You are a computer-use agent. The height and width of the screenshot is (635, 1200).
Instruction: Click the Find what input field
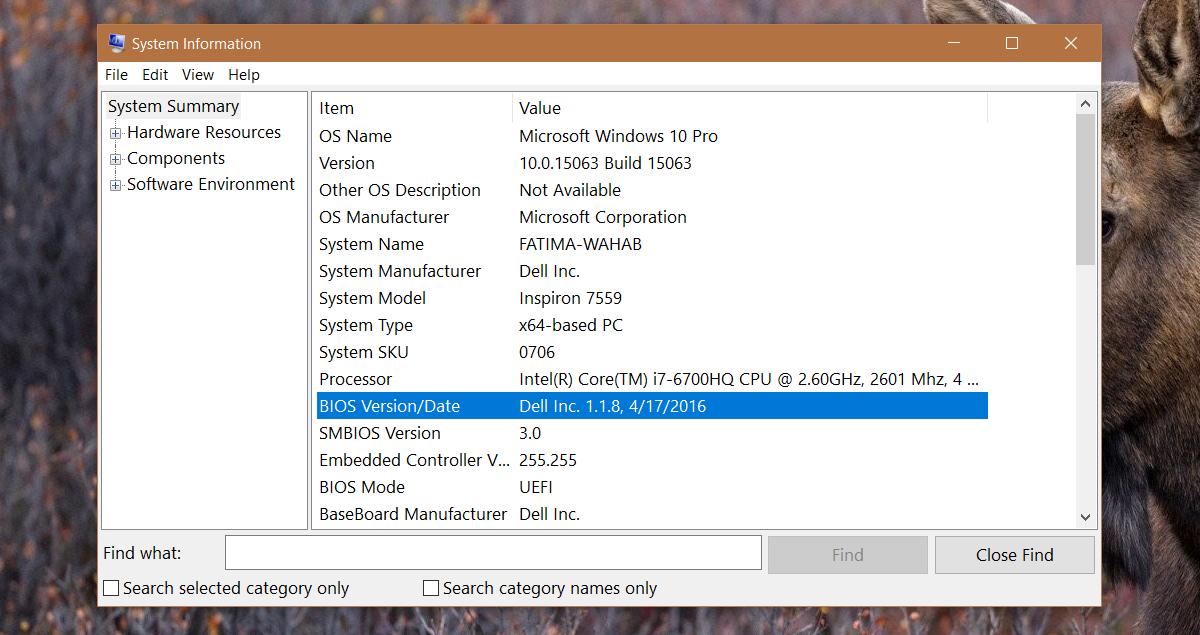(x=493, y=553)
